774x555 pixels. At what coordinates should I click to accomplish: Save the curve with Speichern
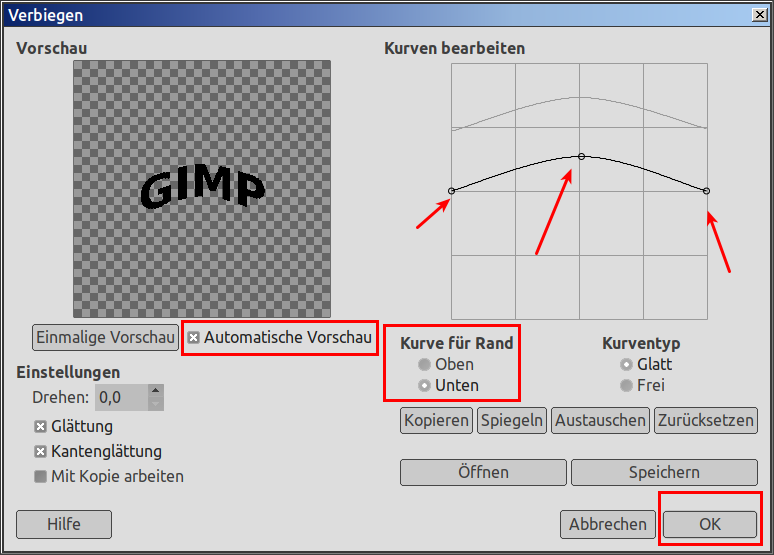[x=664, y=473]
